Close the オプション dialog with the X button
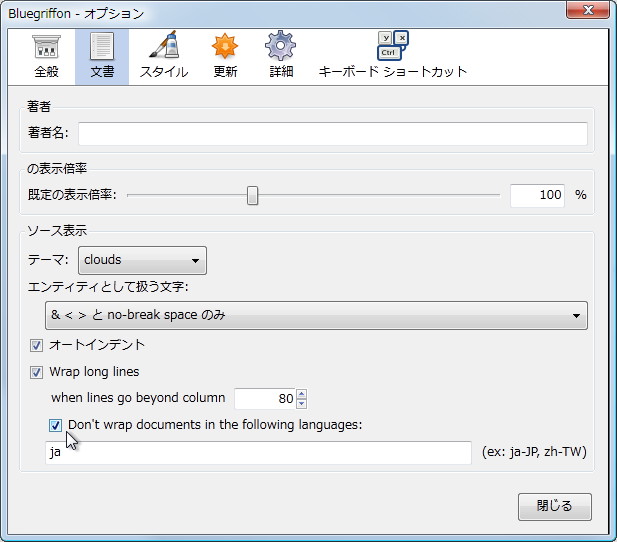The image size is (617, 542). 588,9
